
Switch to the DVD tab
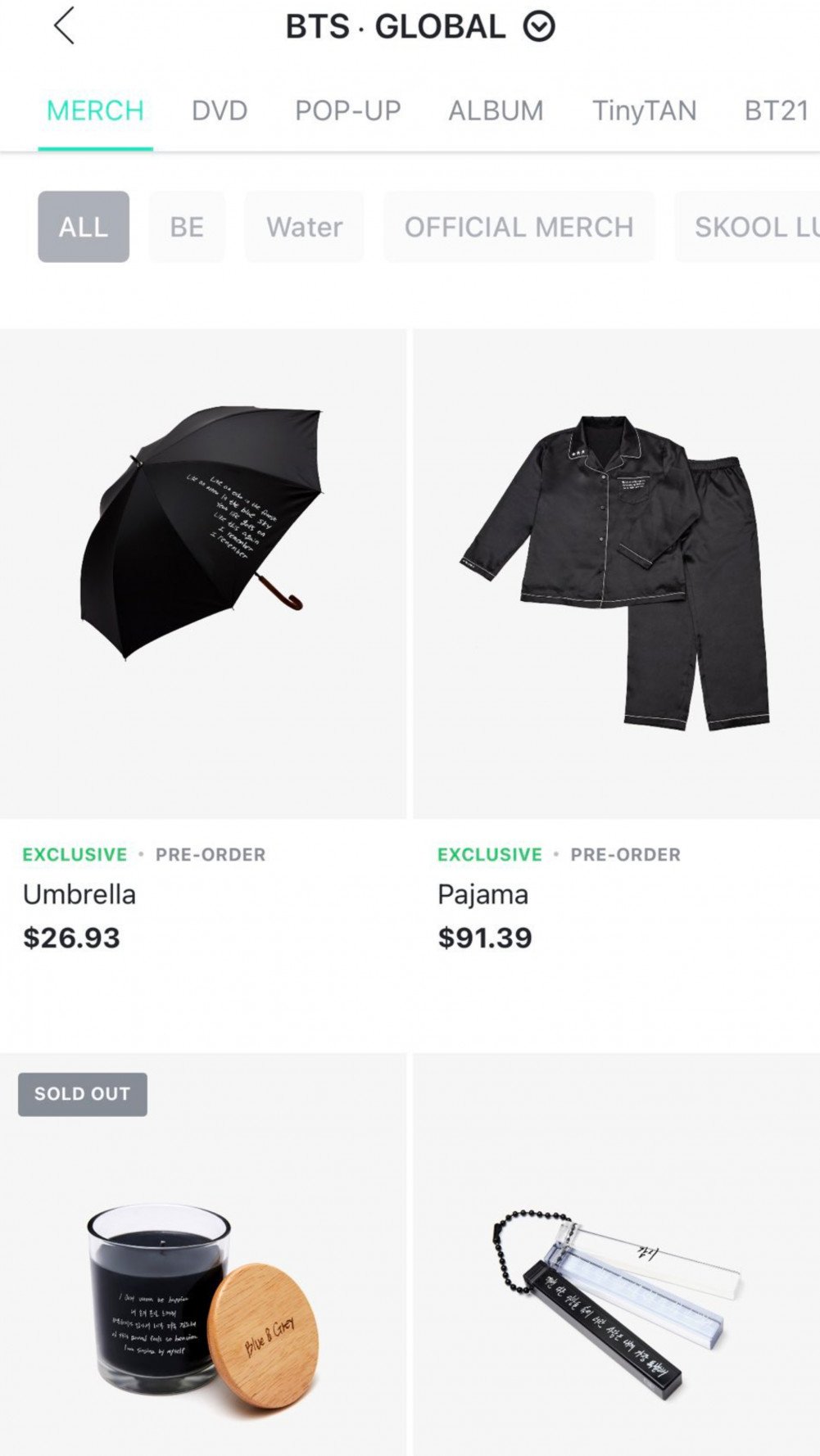[220, 111]
